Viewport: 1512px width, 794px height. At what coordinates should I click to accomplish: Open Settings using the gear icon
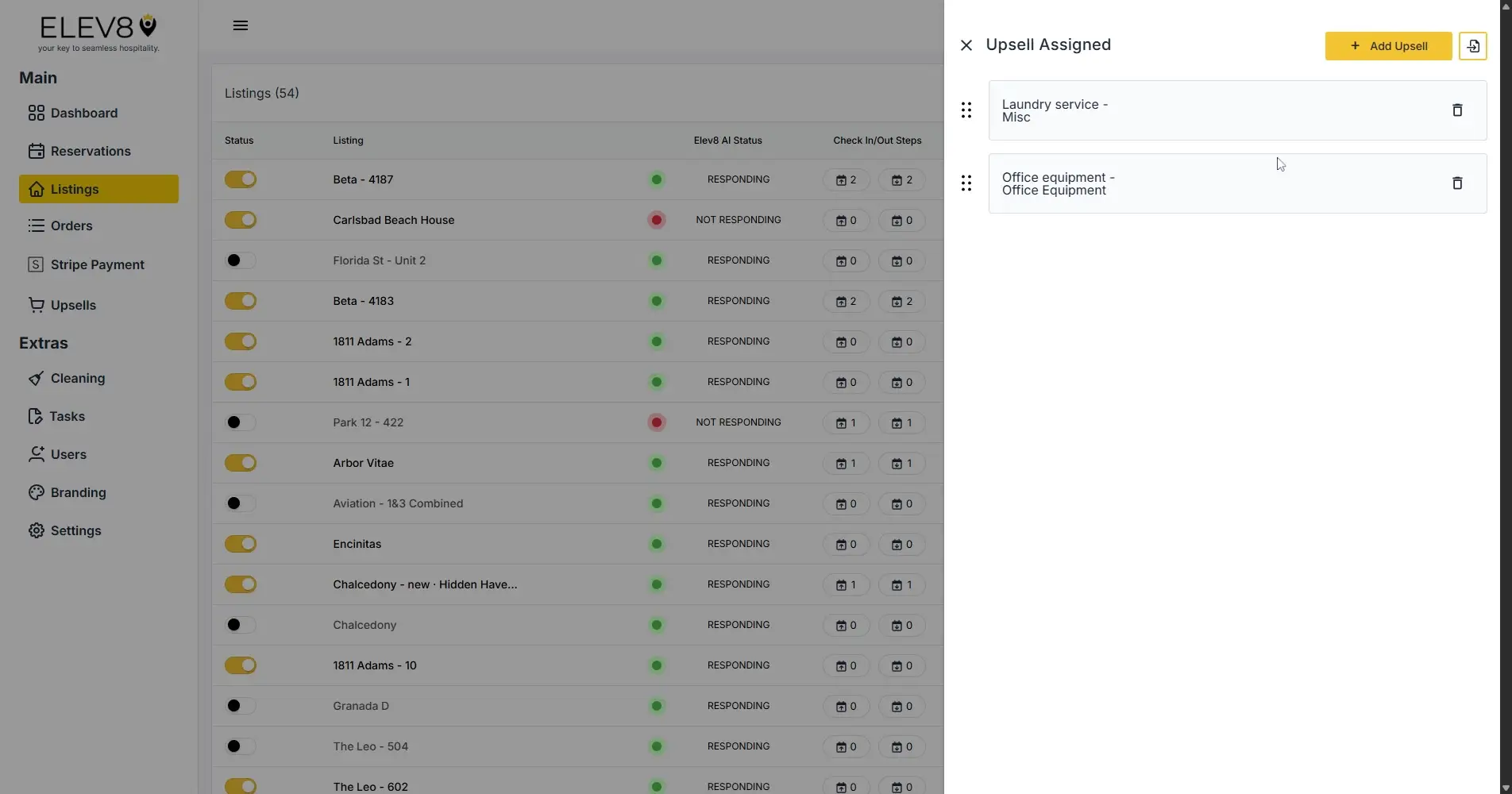click(36, 530)
